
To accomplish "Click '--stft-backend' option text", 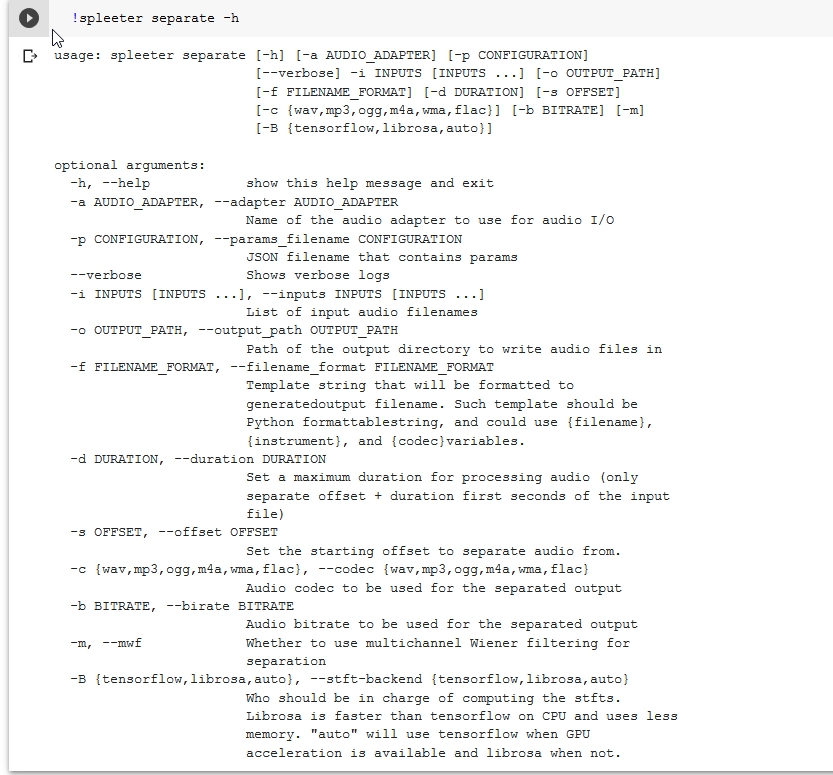I will click(366, 679).
